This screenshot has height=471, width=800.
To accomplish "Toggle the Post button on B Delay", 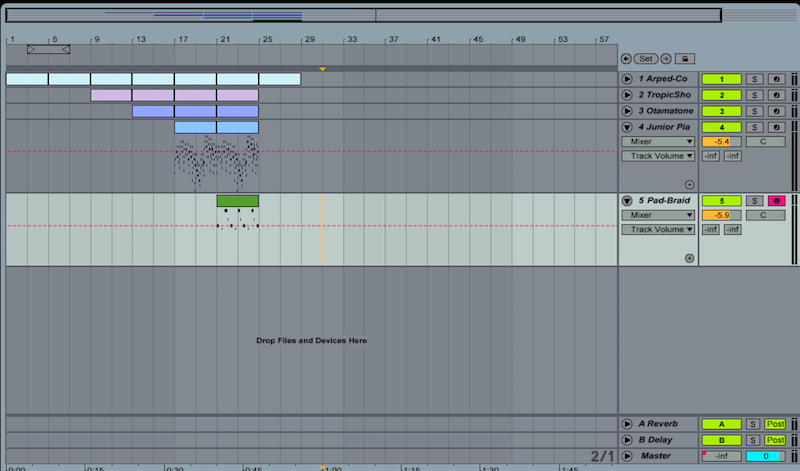I will pyautogui.click(x=775, y=440).
